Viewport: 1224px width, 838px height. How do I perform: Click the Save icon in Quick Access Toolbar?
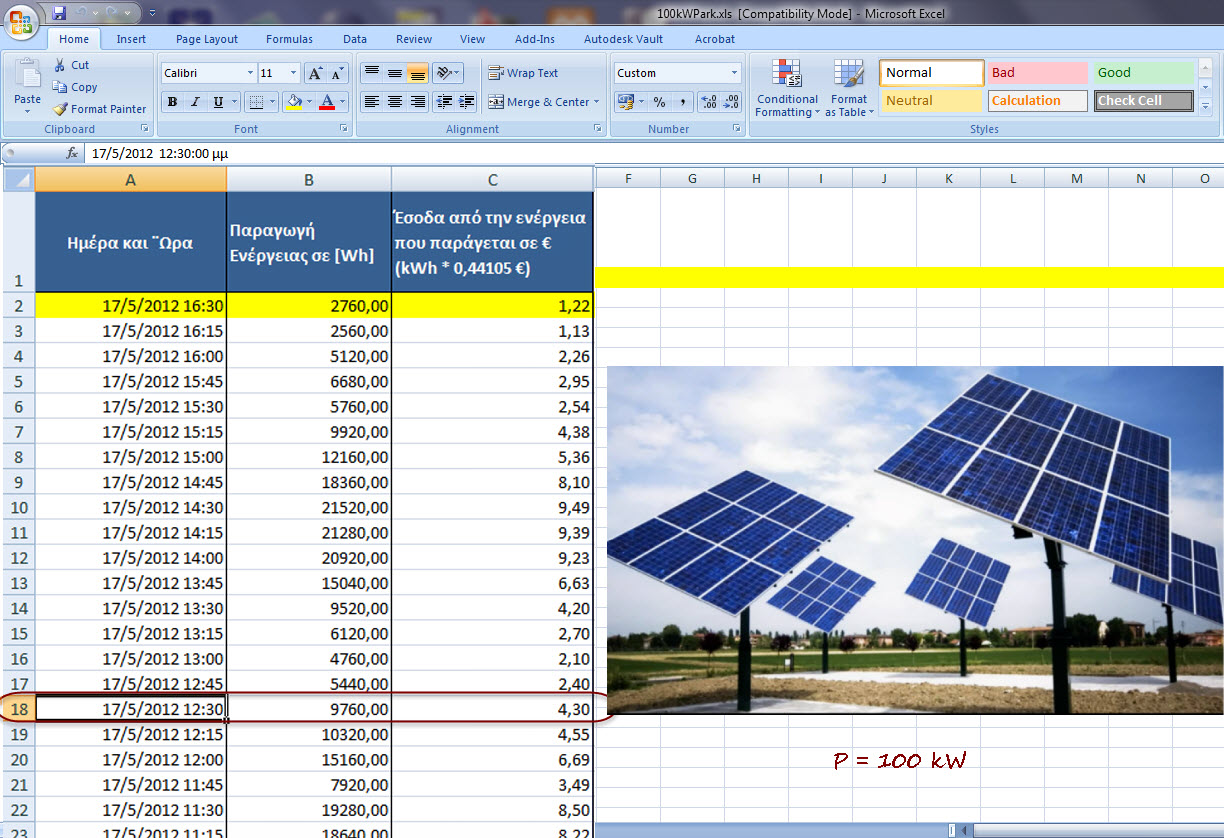[59, 13]
